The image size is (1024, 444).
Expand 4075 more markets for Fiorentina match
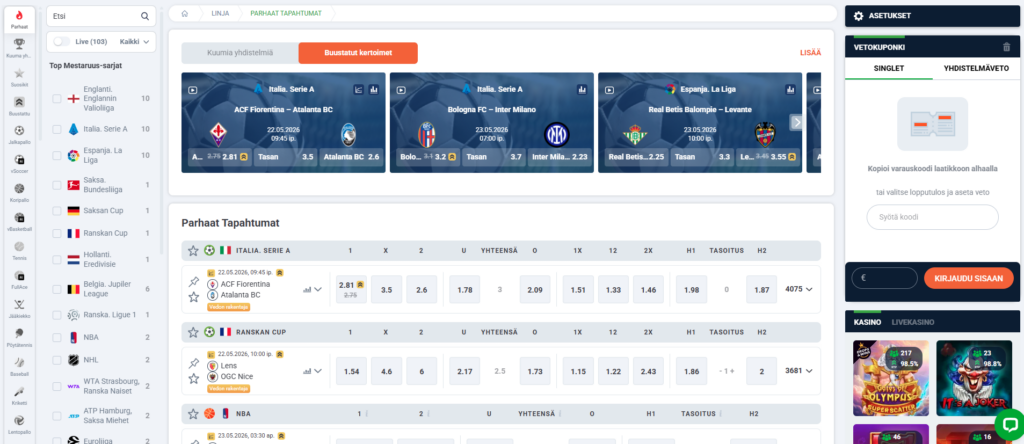799,289
